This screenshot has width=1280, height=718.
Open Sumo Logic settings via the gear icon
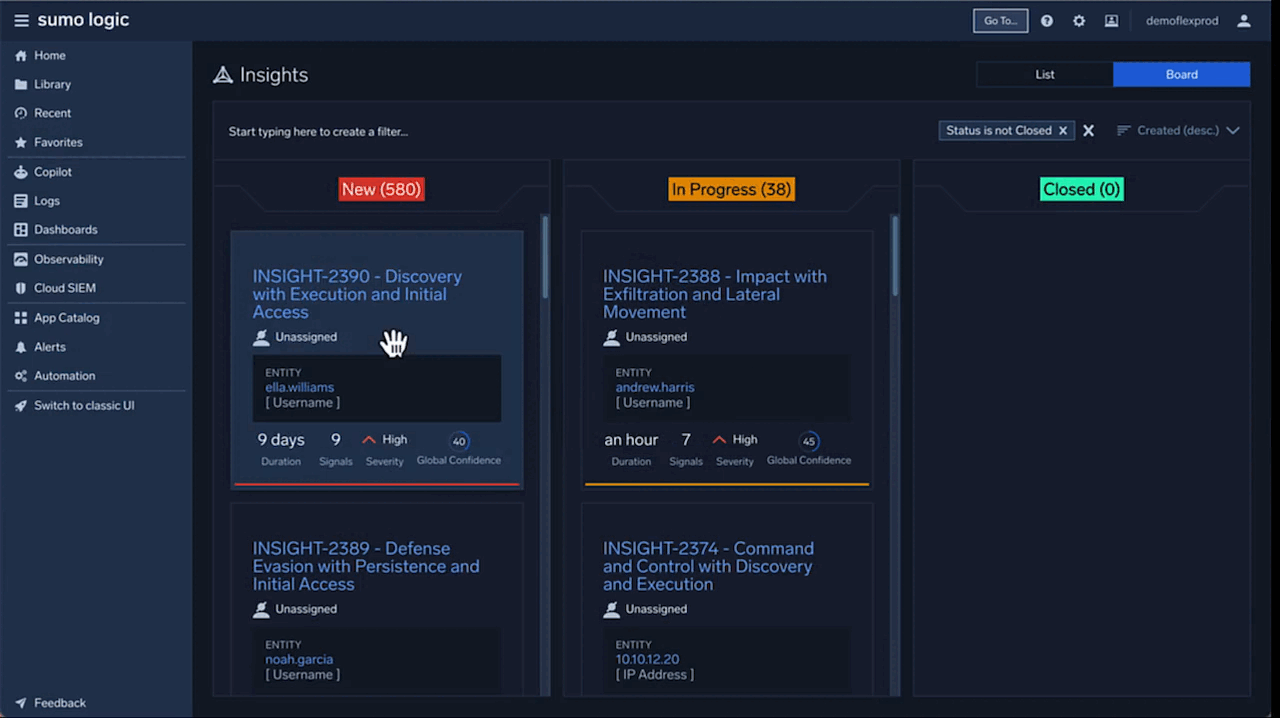coord(1079,20)
